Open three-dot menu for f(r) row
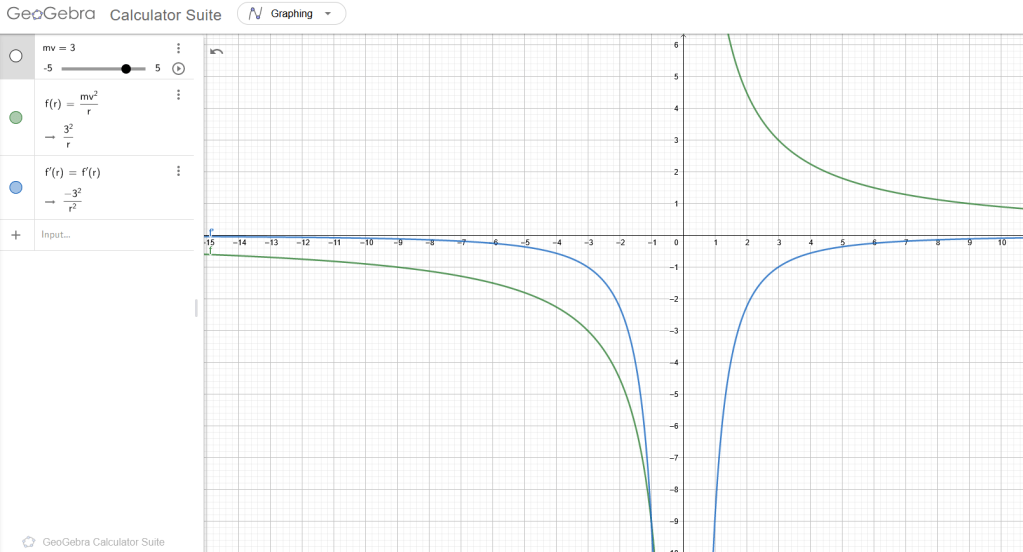 click(178, 95)
